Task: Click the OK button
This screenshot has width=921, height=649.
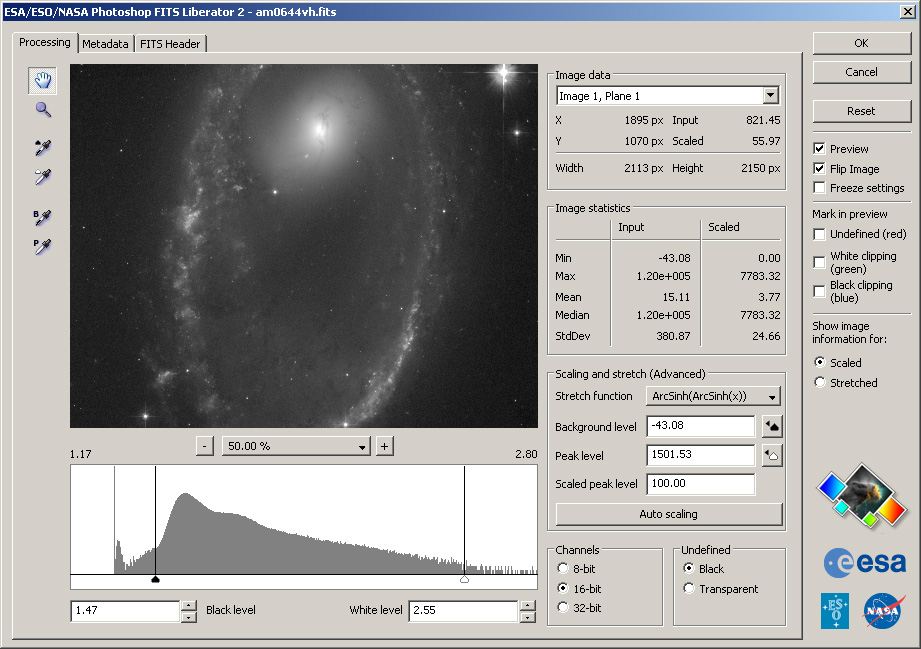Action: pyautogui.click(x=862, y=43)
